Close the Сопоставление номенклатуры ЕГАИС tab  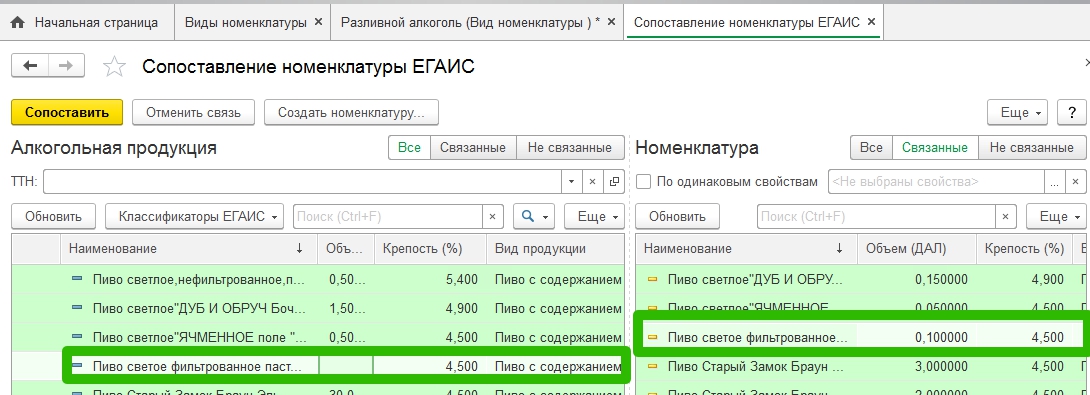872,22
